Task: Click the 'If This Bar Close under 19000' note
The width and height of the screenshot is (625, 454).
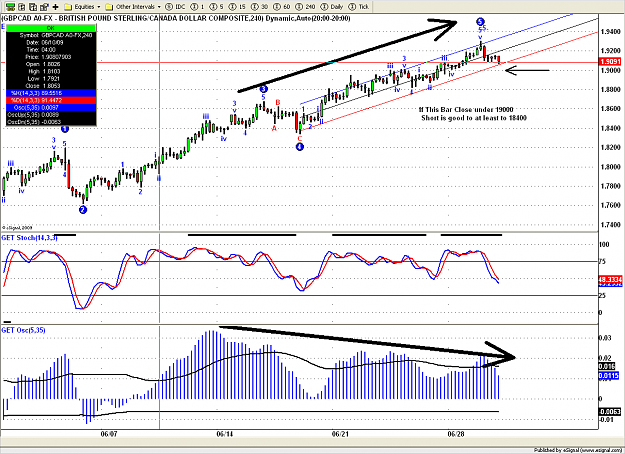Action: [466, 110]
